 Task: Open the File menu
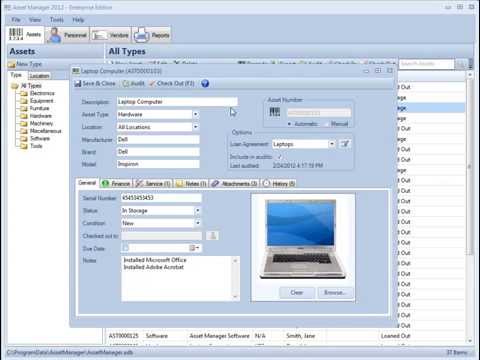[16, 20]
